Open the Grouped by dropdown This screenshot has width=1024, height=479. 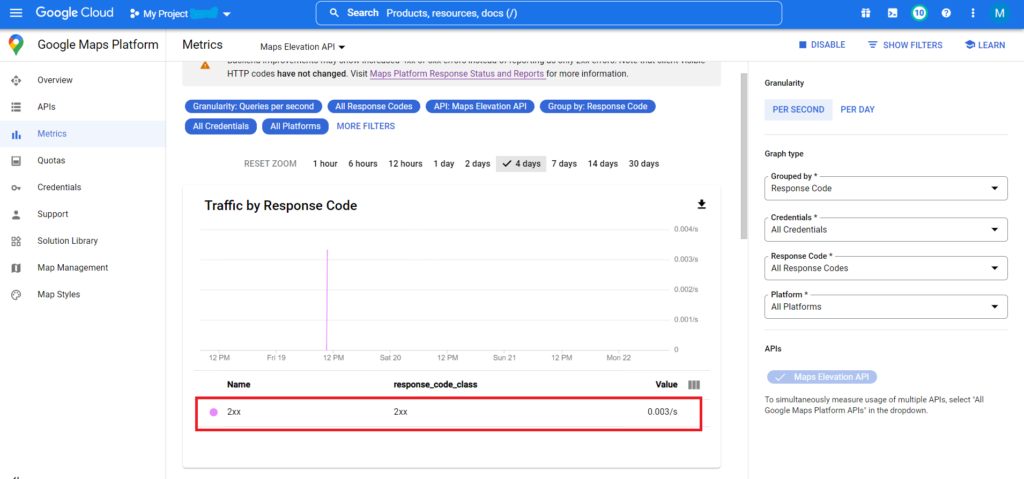click(886, 188)
